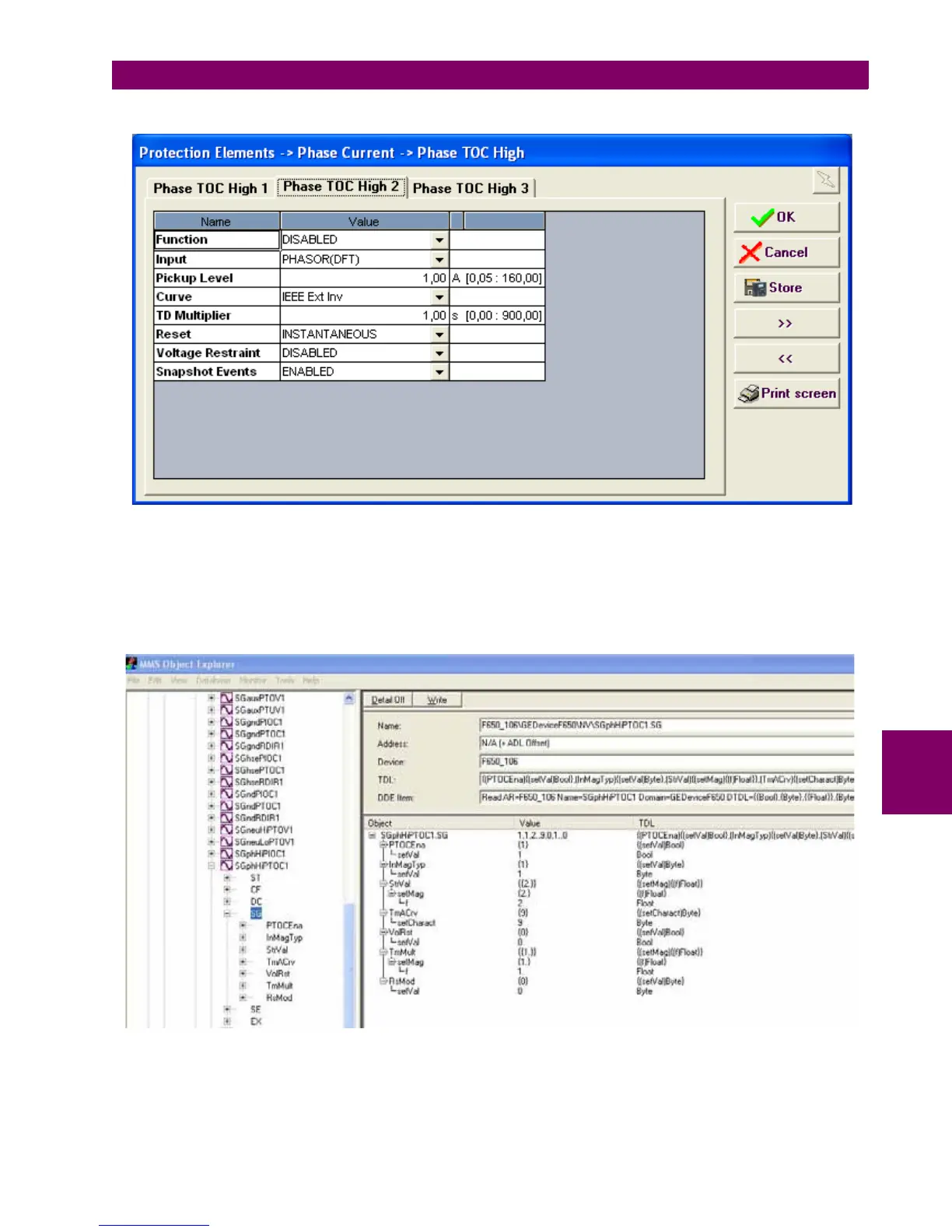
Task: Click the Name field in MMS Object Explorer
Action: coord(667,725)
